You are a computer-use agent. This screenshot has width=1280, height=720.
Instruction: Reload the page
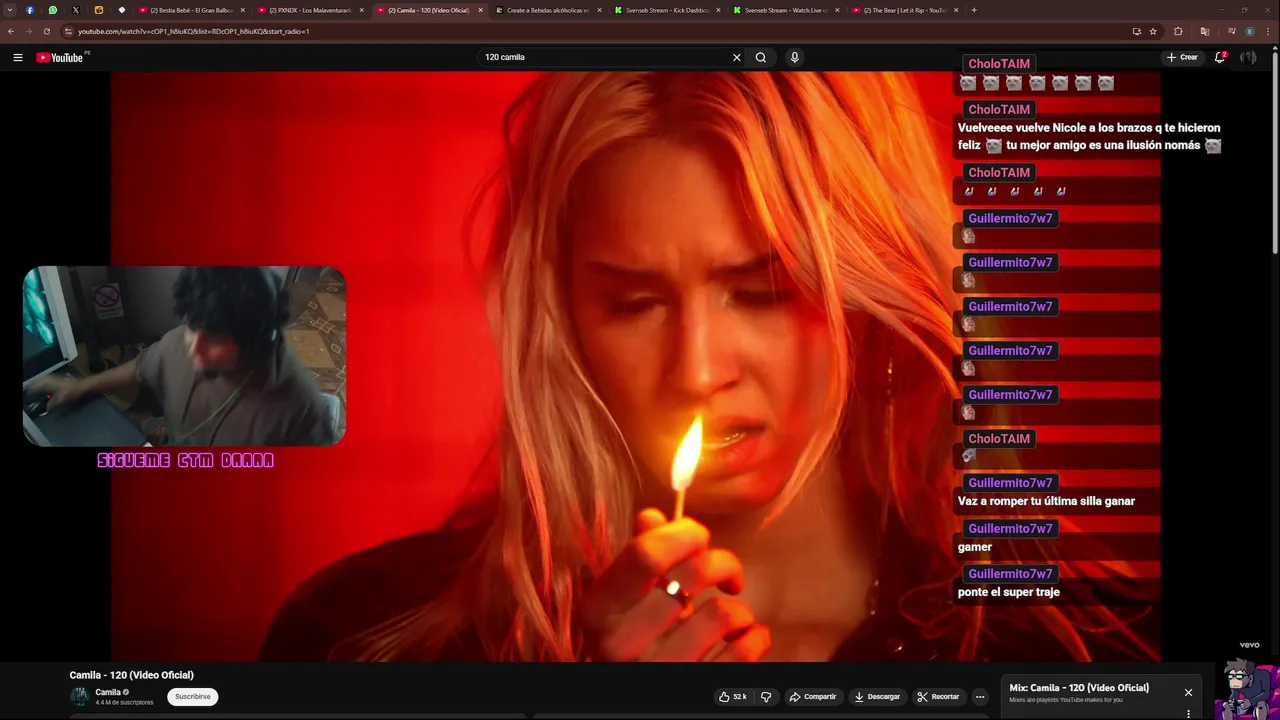click(x=46, y=31)
